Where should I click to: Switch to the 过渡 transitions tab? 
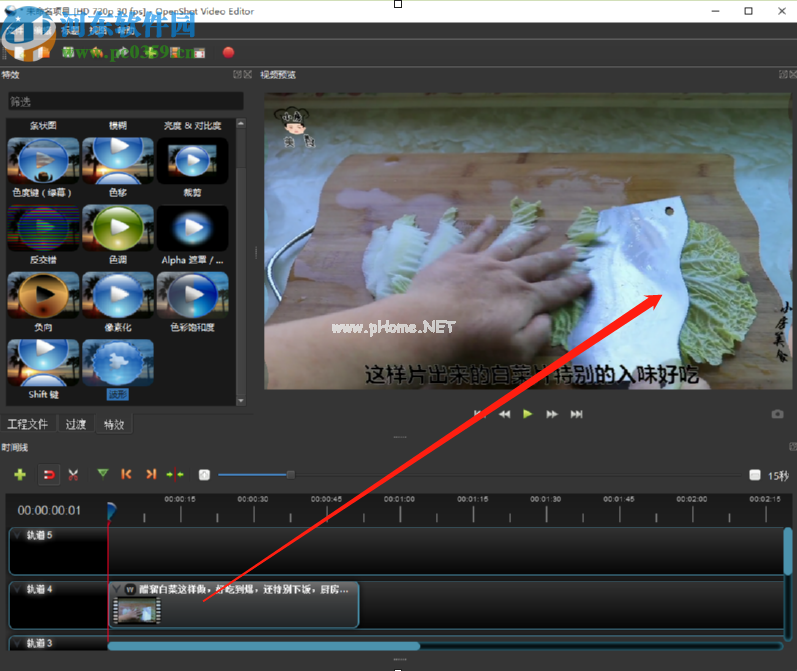point(76,424)
